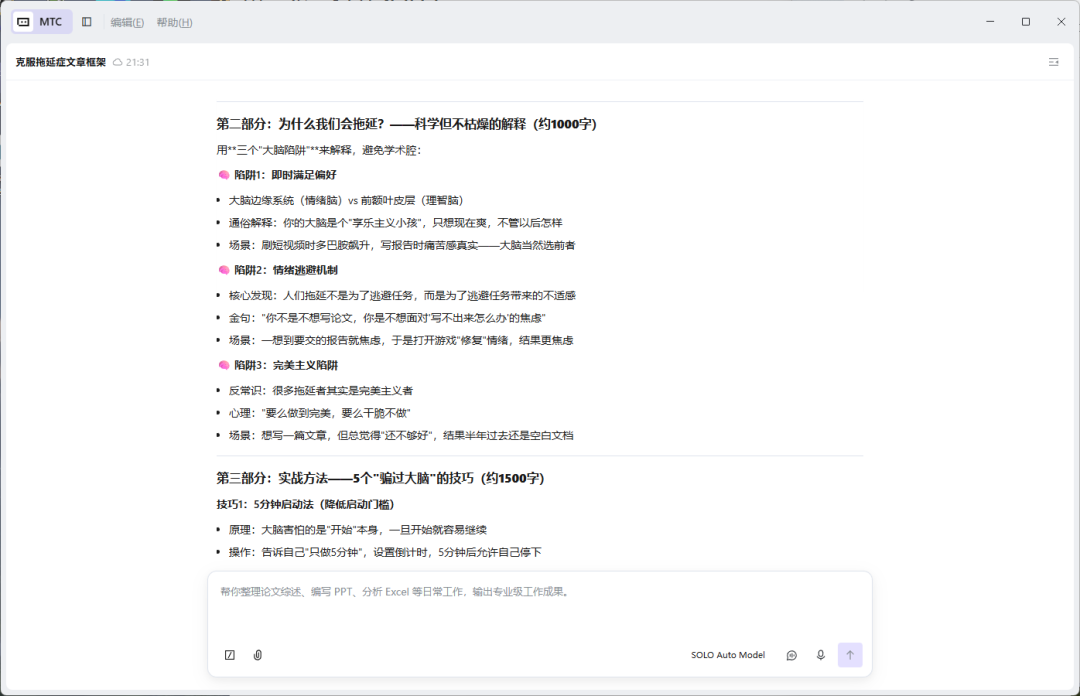Click the brain emoji beside 陷阱3
Viewport: 1080px width, 696px height.
pos(224,365)
